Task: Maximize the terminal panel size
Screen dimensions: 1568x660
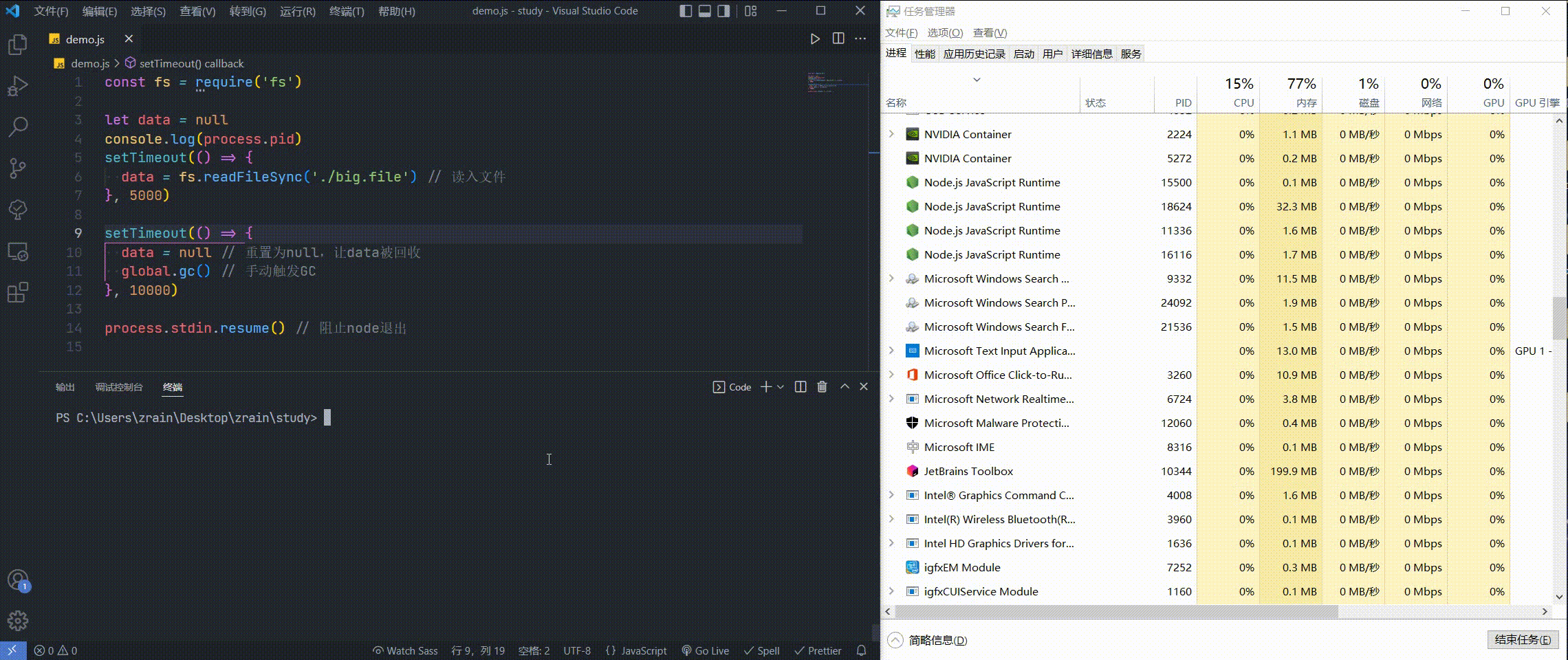Action: (845, 387)
